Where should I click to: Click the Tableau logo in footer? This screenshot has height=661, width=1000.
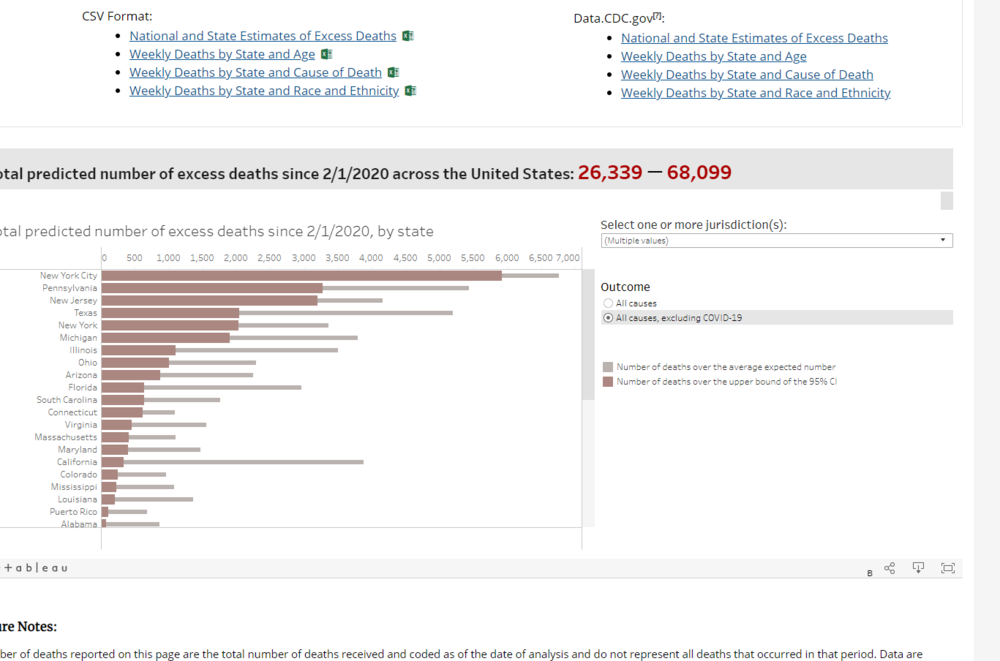(36, 568)
